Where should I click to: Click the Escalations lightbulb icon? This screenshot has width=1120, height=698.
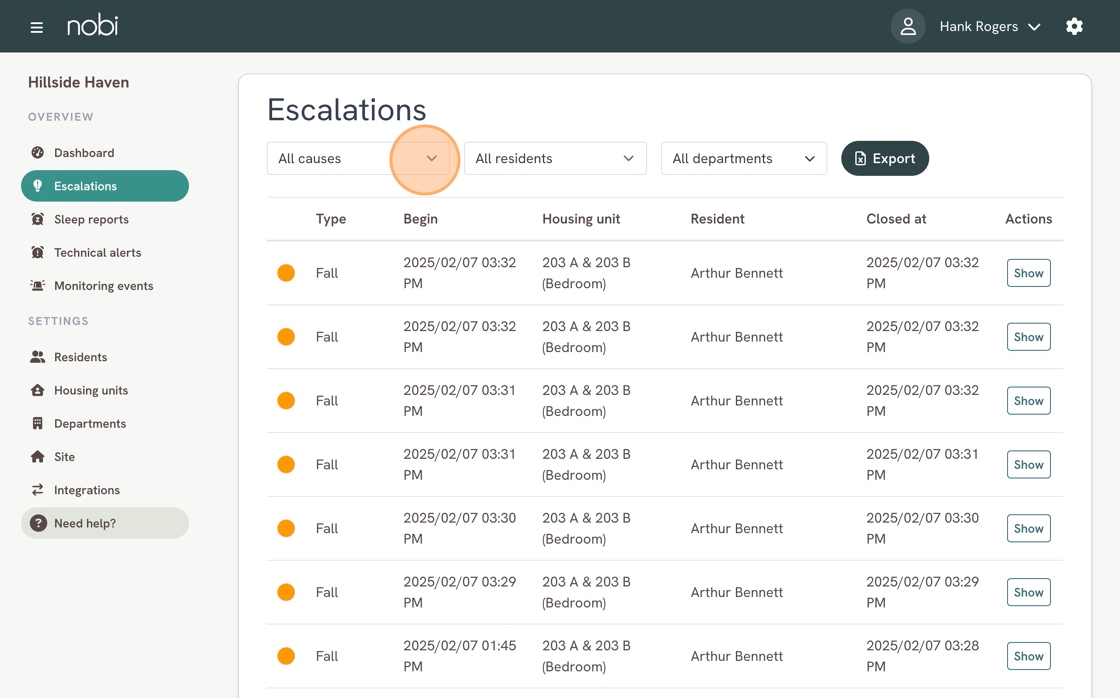(x=38, y=186)
